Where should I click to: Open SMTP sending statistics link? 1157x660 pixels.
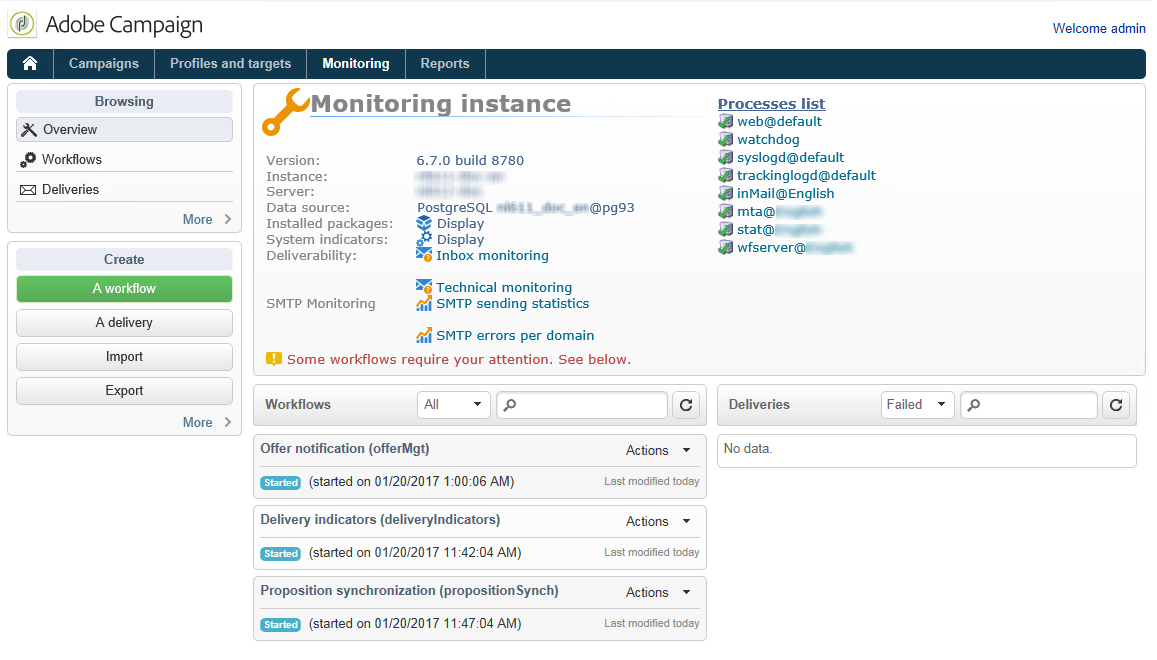513,303
